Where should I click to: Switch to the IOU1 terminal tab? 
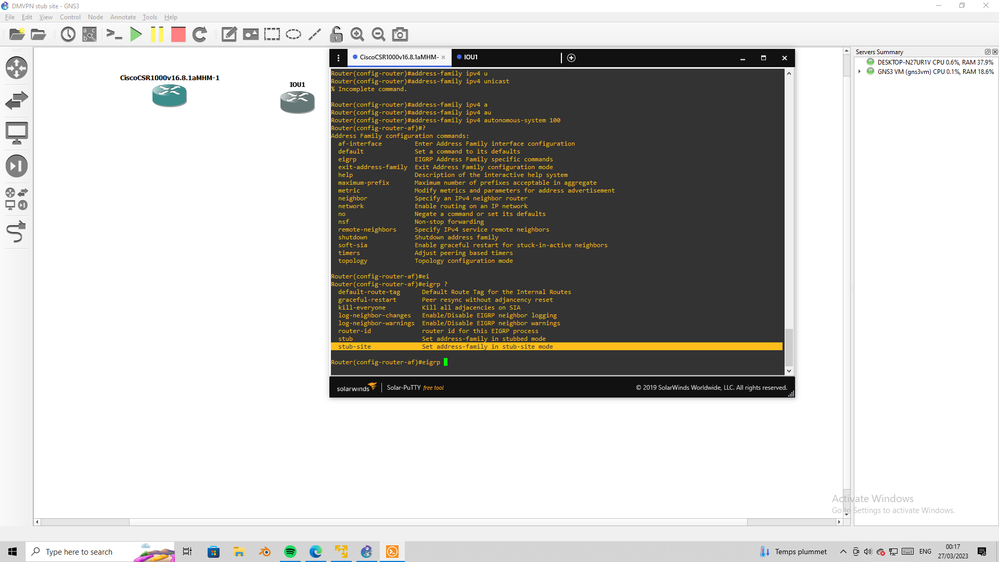pyautogui.click(x=471, y=57)
